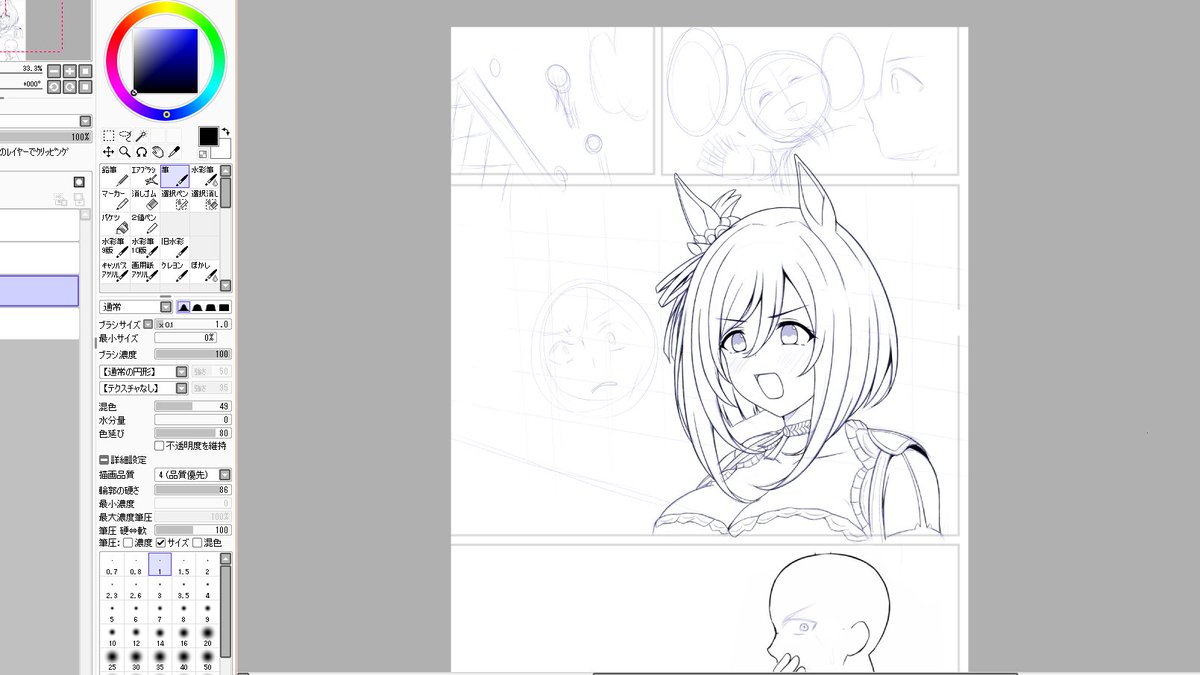1200x675 pixels.
Task: Enable 混色 pressure checkbox
Action: [196, 542]
